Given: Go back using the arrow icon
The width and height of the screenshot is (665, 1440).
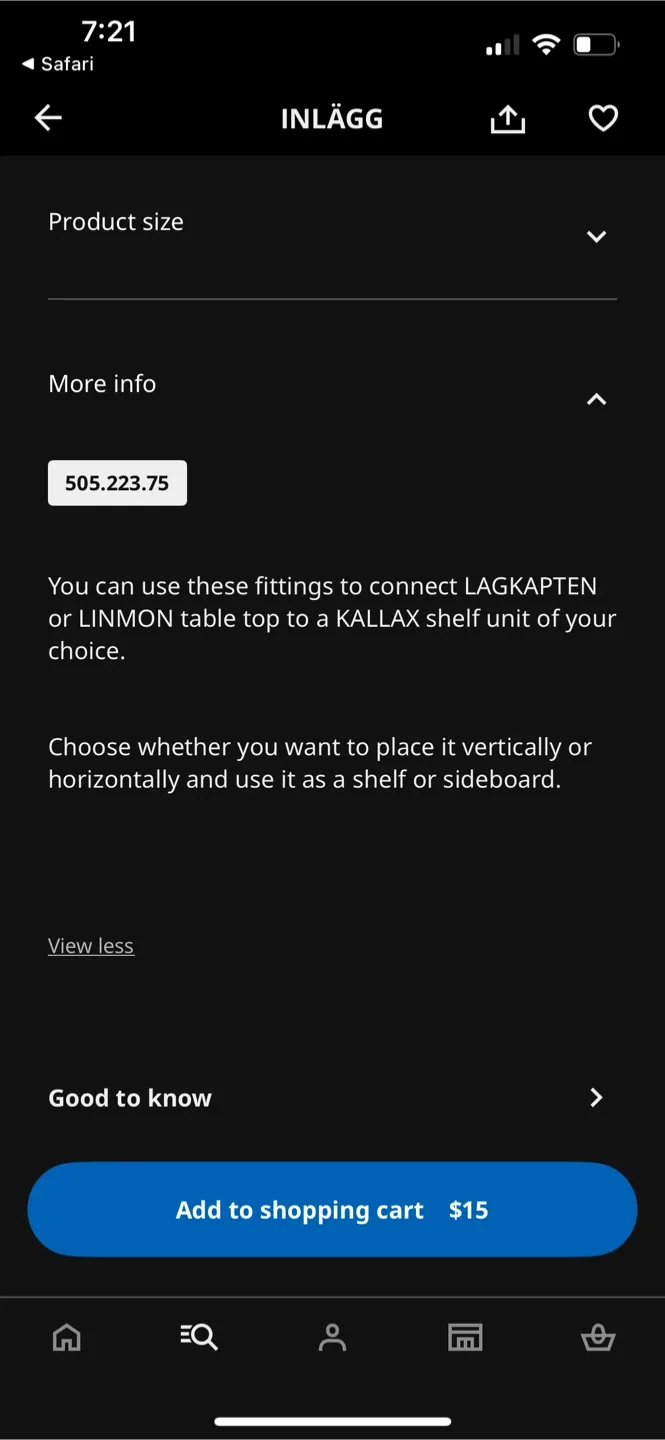Looking at the screenshot, I should (x=47, y=117).
